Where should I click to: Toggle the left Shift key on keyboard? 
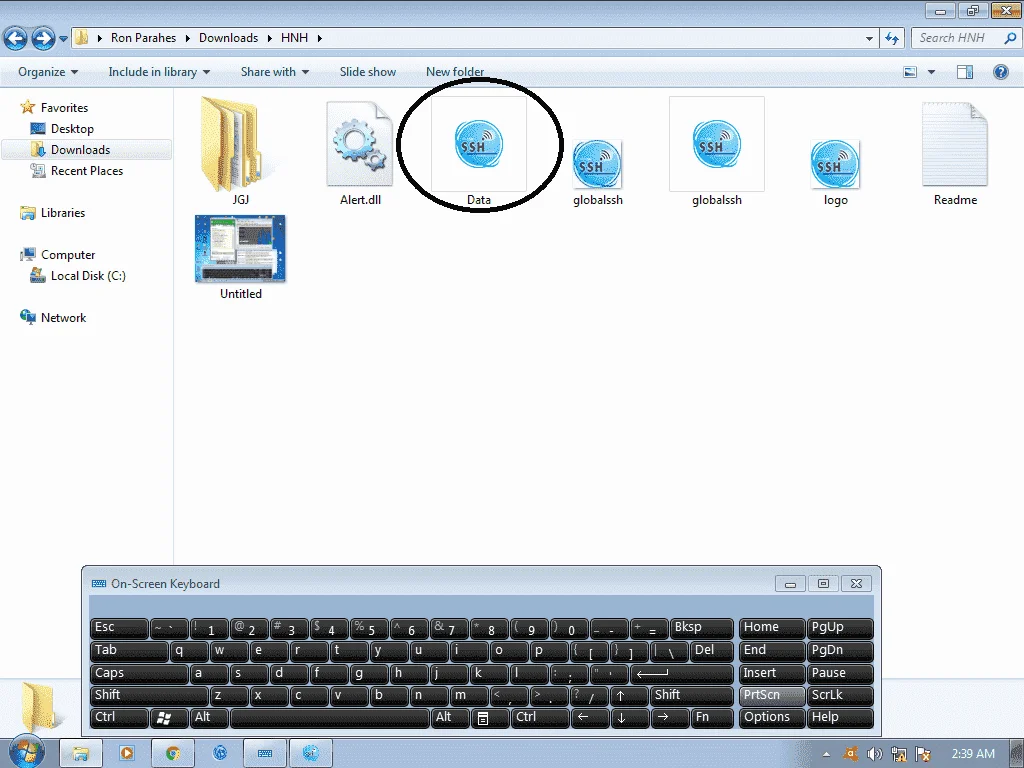pos(149,696)
